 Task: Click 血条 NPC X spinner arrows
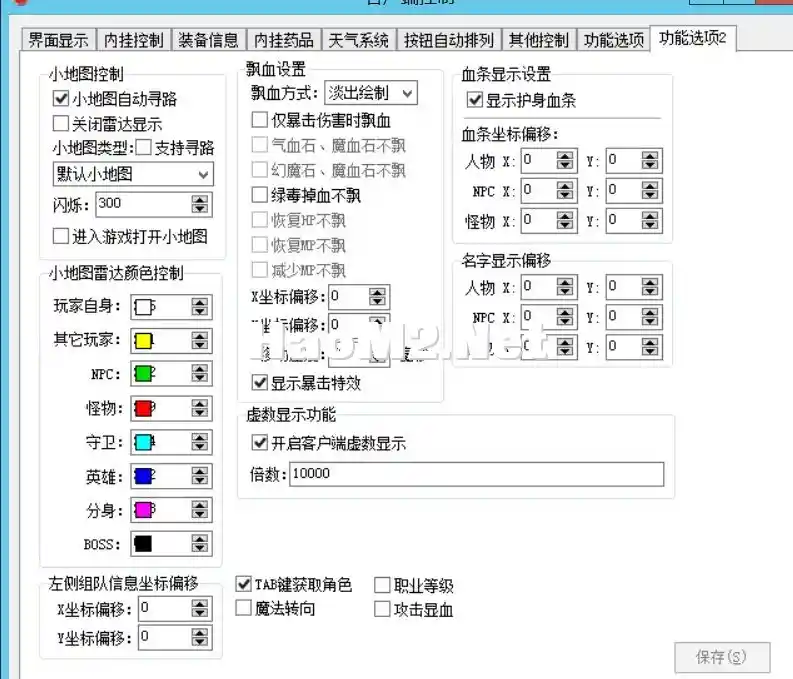click(565, 191)
